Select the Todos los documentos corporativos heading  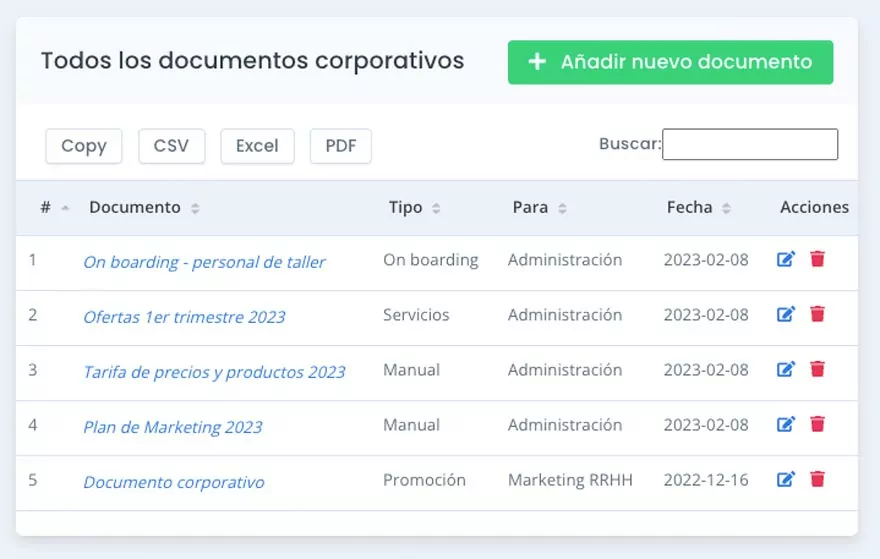tap(253, 61)
